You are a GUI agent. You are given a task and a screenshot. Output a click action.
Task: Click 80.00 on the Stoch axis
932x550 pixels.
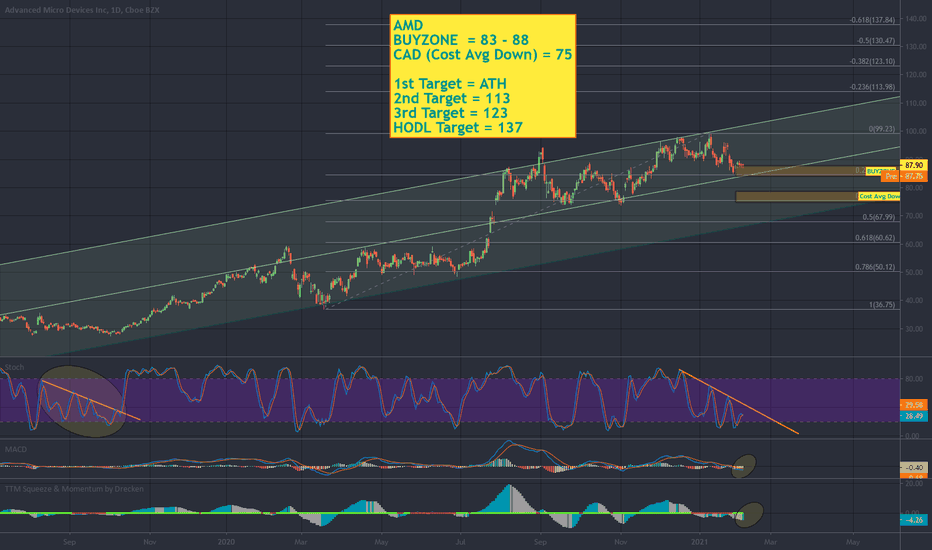tap(914, 379)
